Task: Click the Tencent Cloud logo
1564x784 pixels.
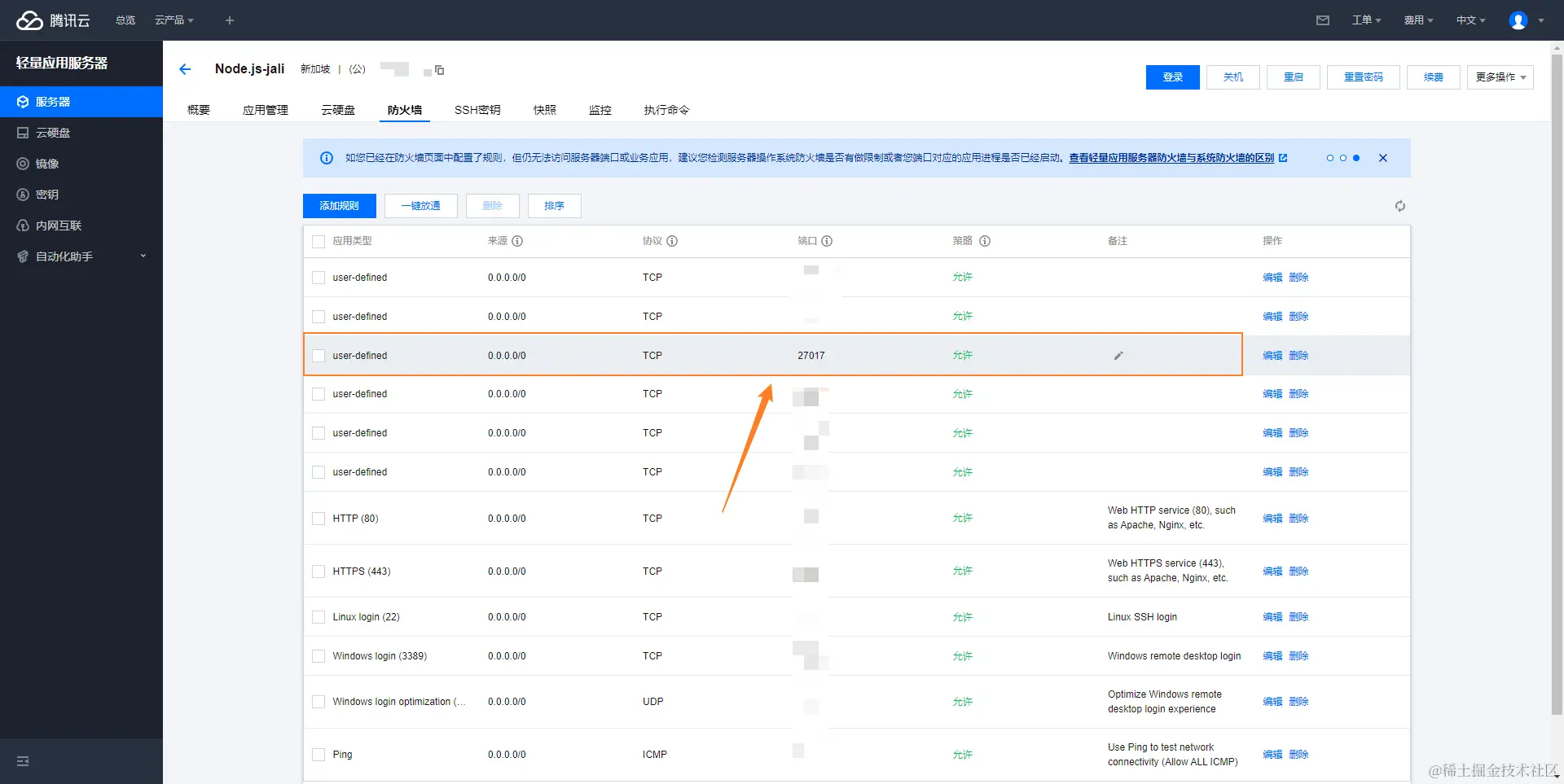Action: pyautogui.click(x=53, y=20)
